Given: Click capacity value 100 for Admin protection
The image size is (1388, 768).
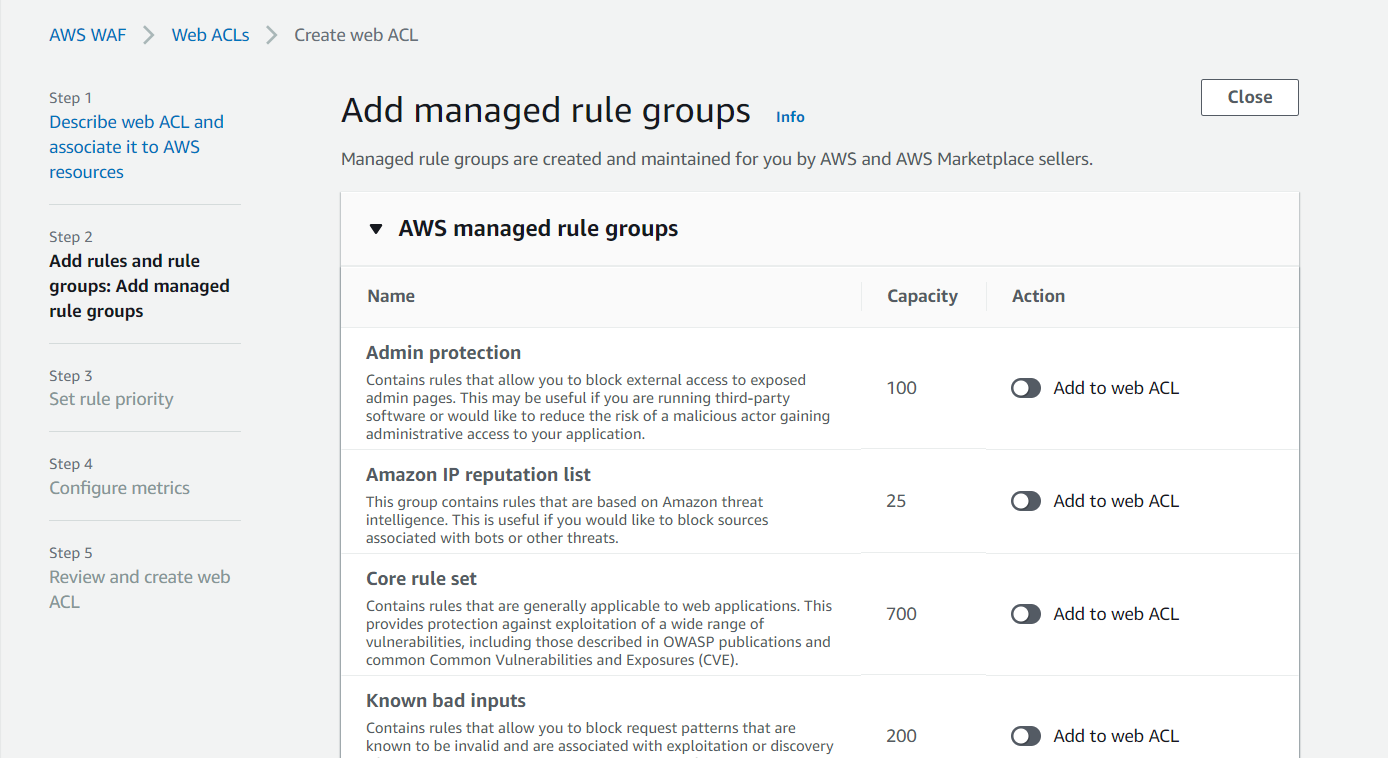Looking at the screenshot, I should [901, 388].
